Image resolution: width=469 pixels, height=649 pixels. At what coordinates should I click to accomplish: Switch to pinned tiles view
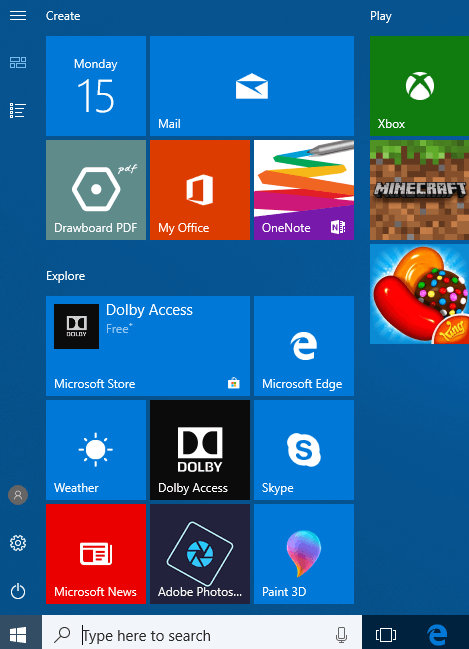click(18, 62)
